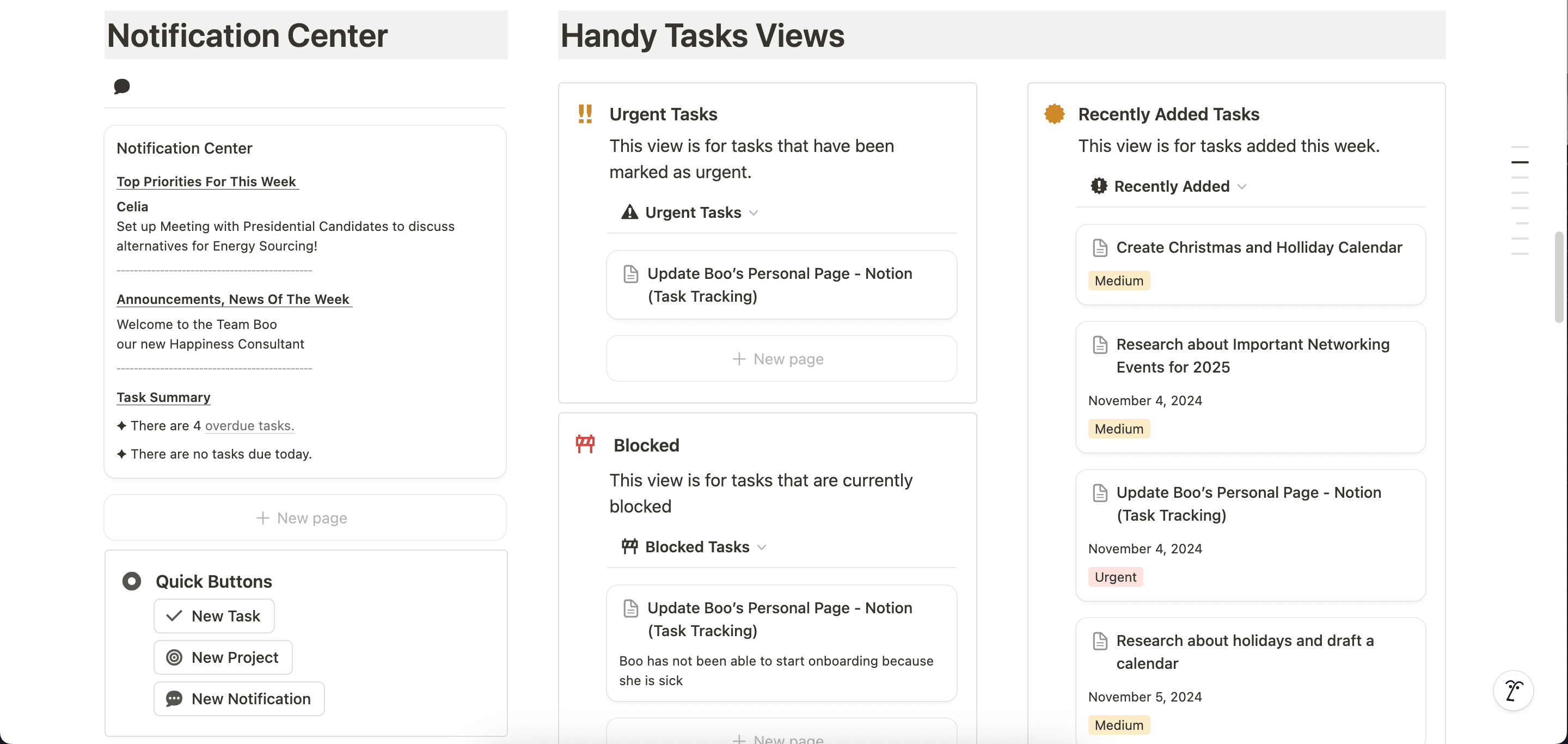This screenshot has width=1568, height=744.
Task: Click the orange badge icon beside Recently Added Tasks
Action: point(1054,114)
